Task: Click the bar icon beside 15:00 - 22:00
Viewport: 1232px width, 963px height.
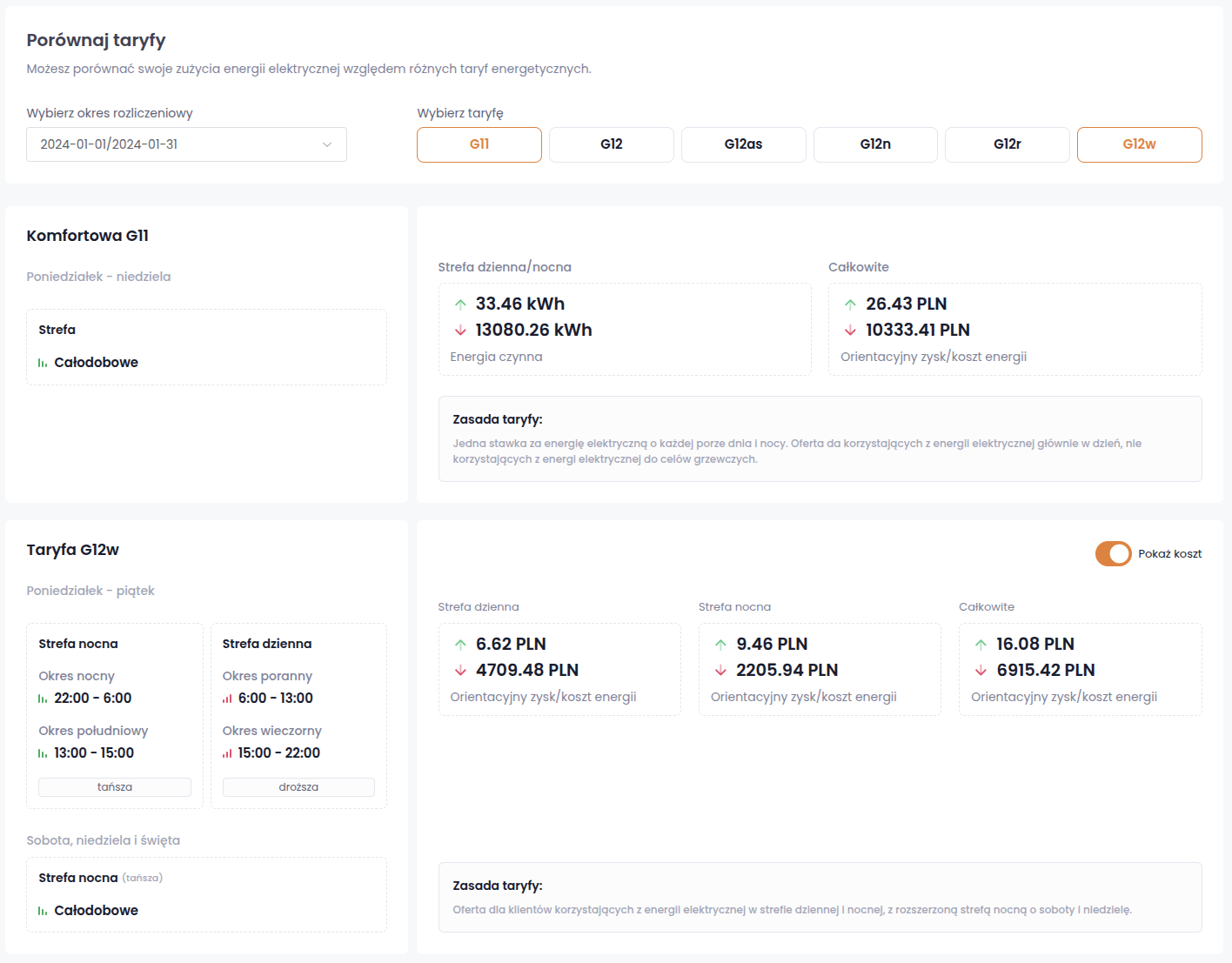Action: click(x=227, y=753)
